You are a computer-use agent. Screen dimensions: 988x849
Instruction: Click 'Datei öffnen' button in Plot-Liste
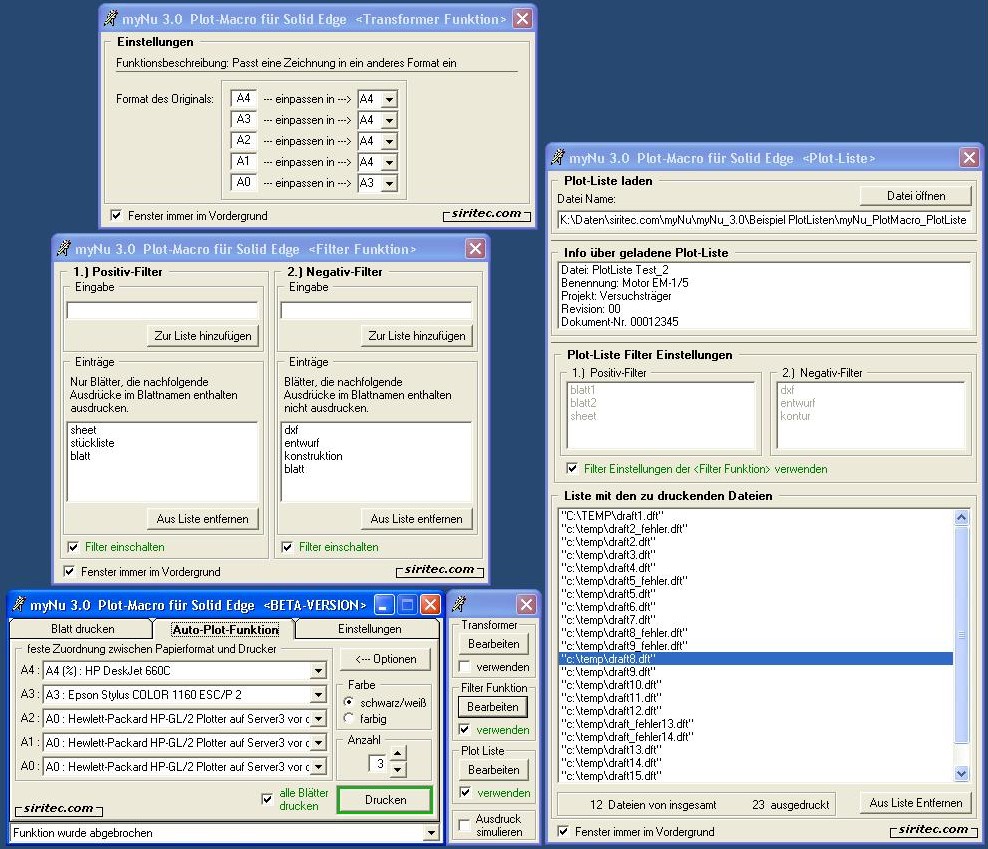coord(916,196)
